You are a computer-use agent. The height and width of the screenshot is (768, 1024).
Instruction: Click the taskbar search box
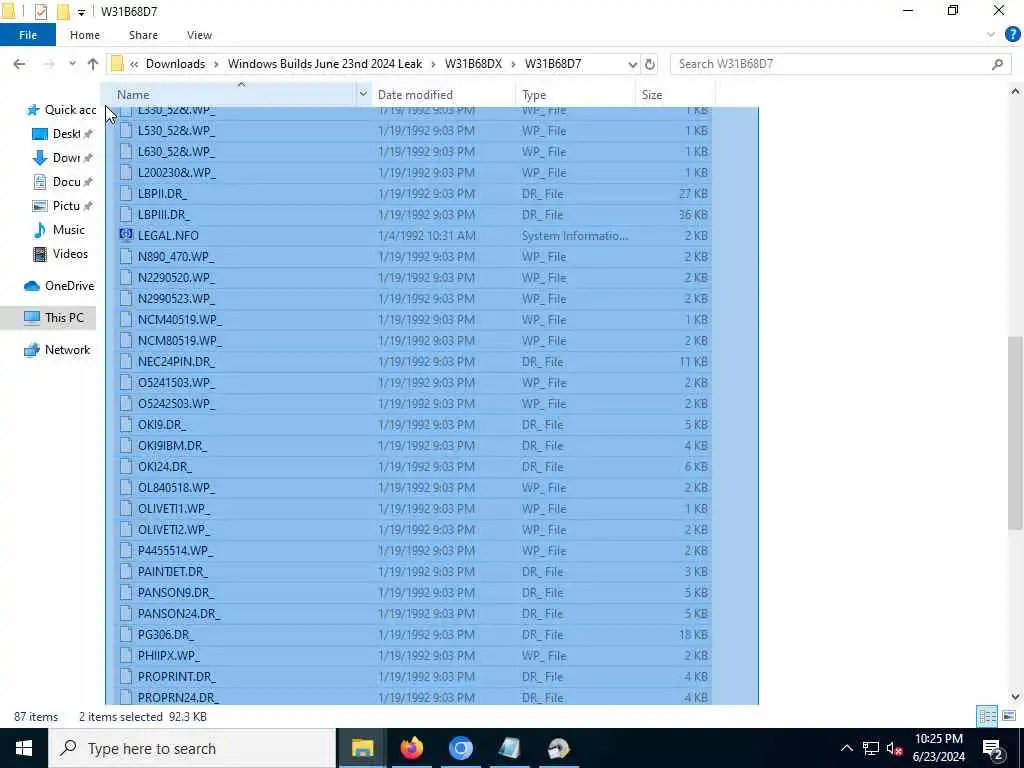(x=192, y=748)
